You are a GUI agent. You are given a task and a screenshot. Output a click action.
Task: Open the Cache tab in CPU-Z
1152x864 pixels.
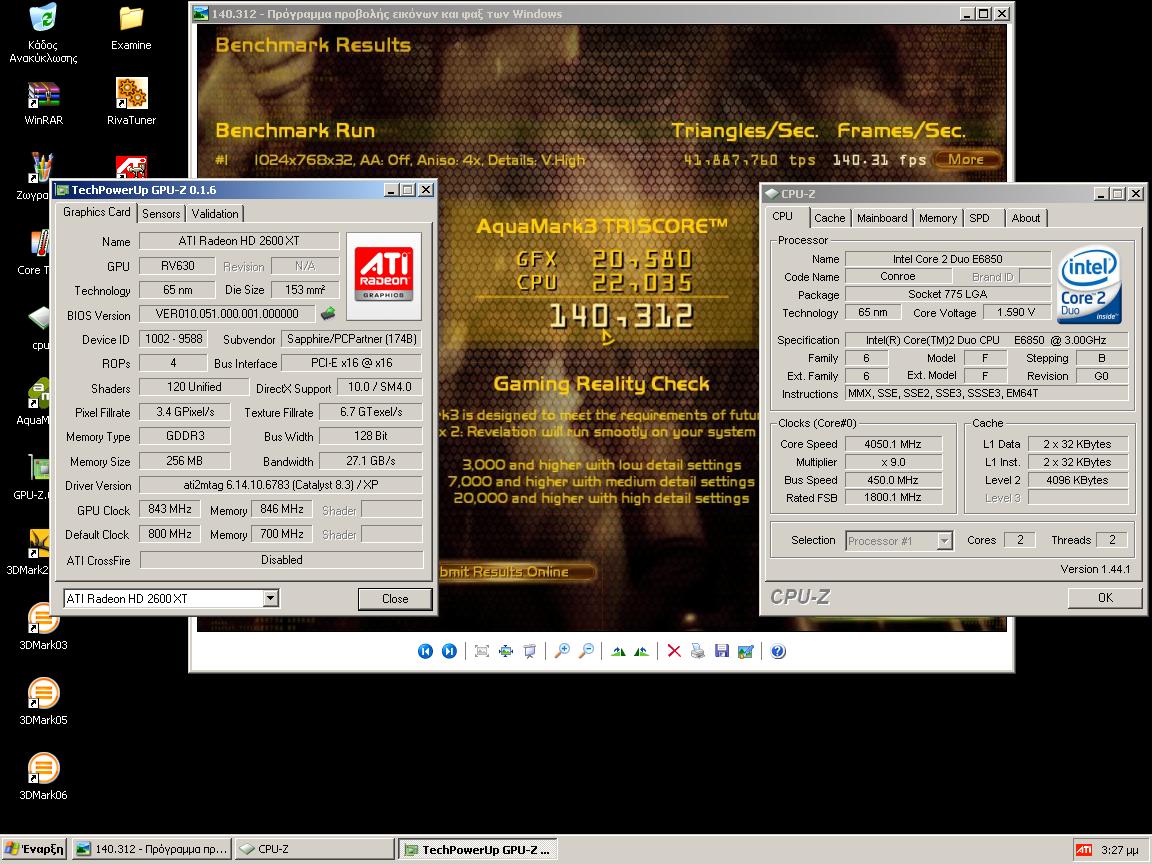click(829, 218)
